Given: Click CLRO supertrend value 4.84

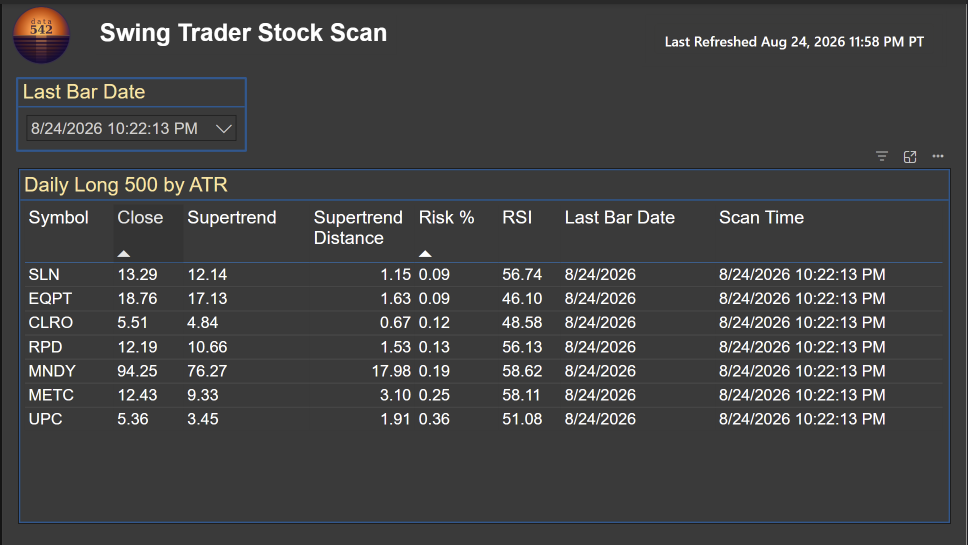Looking at the screenshot, I should click(x=202, y=323).
